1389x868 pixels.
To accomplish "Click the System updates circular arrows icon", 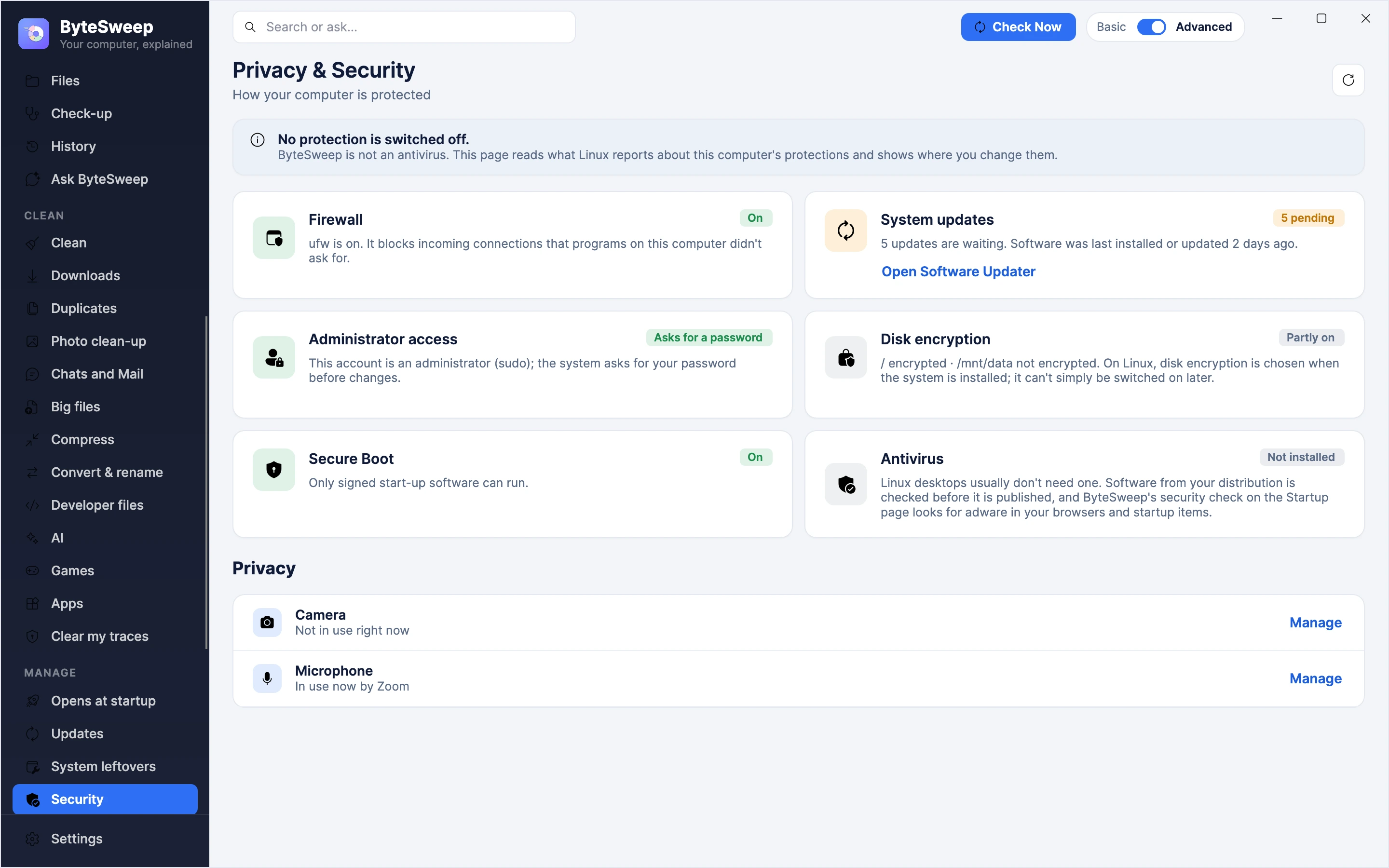I will click(845, 231).
